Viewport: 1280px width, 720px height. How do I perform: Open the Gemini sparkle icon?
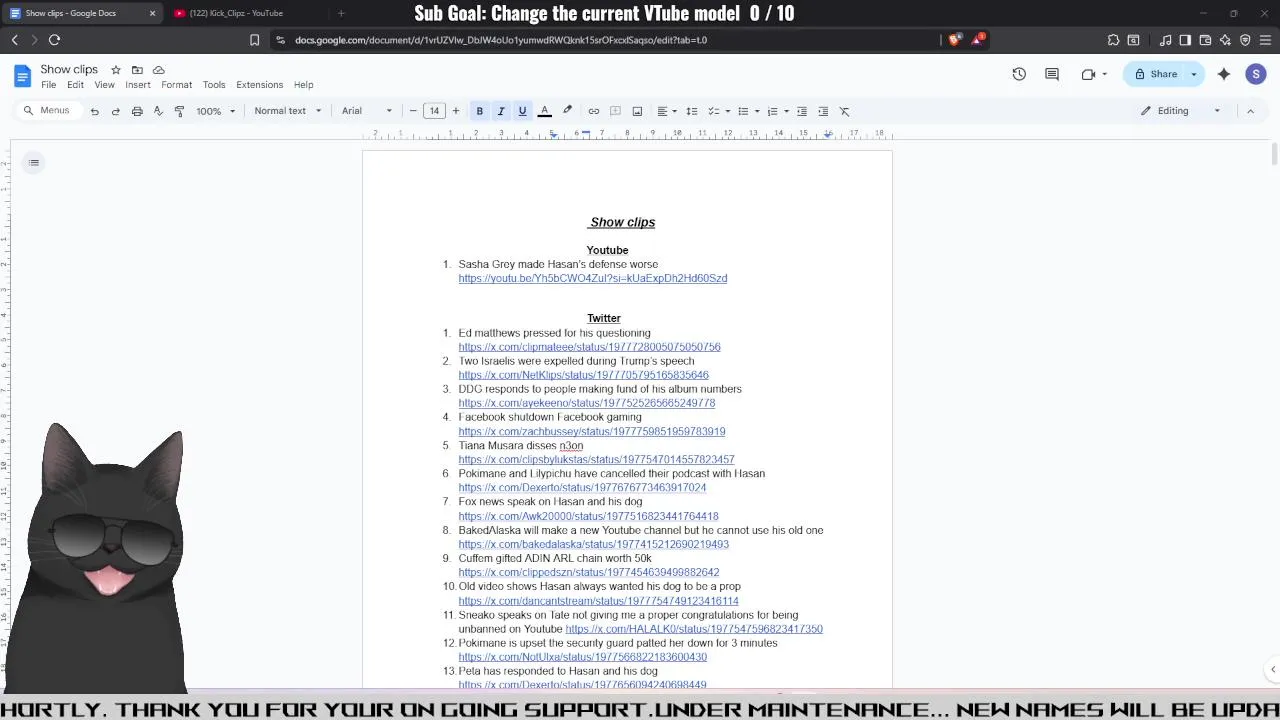pos(1224,74)
